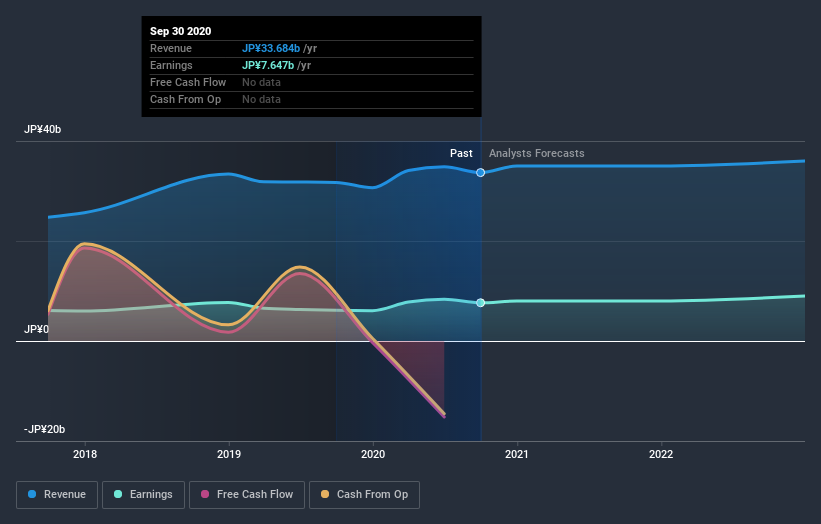The width and height of the screenshot is (821, 524).
Task: Click the Cash From Op row label in the tooltip
Action: click(185, 99)
